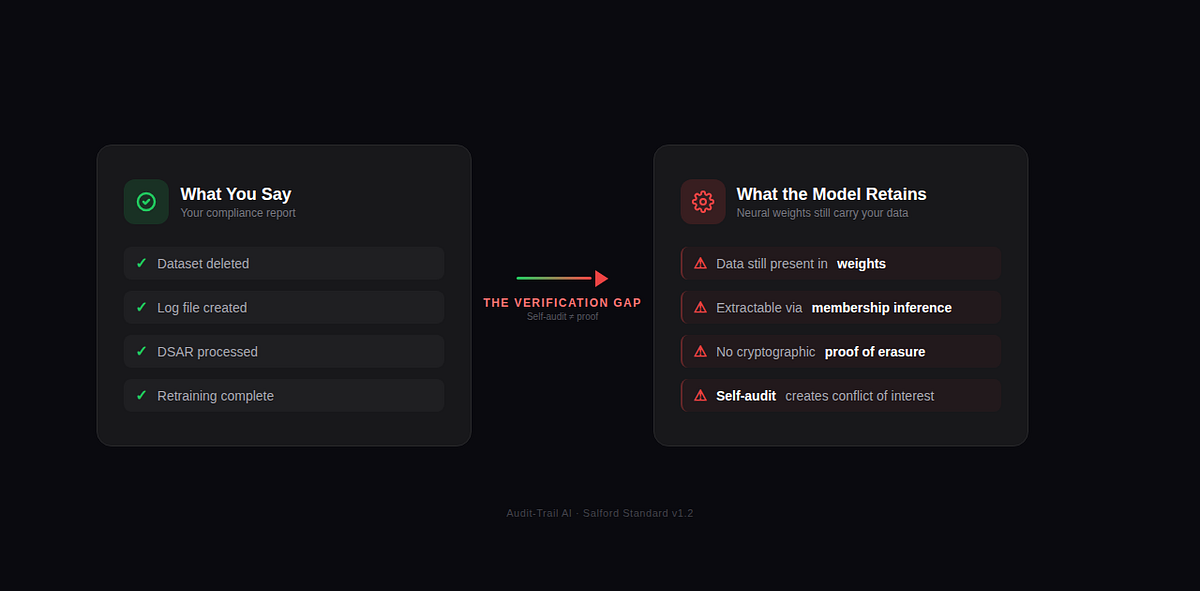The width and height of the screenshot is (1200, 591).
Task: Click the Audit-Trail AI Salford Standard footer
Action: coord(600,513)
